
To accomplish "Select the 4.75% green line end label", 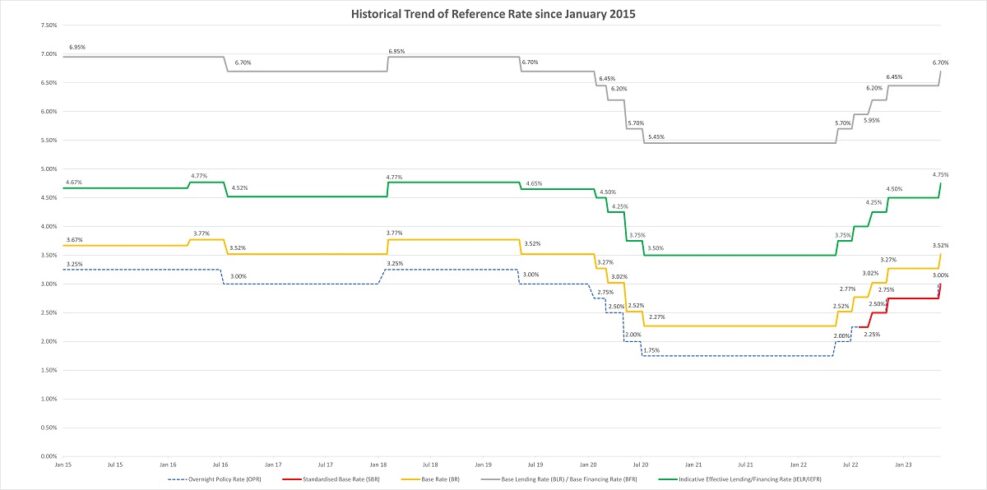I will [x=940, y=174].
